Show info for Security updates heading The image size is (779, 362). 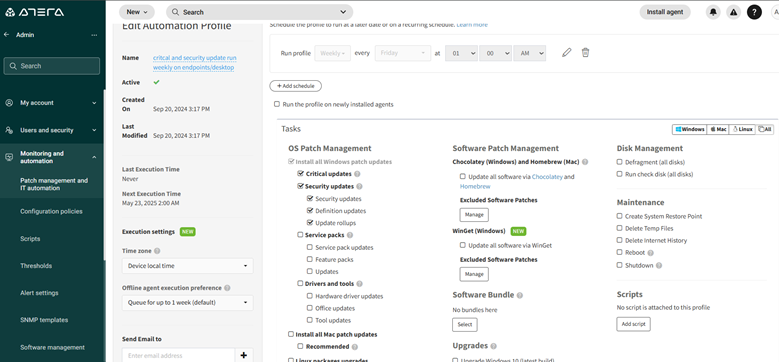[x=360, y=187]
